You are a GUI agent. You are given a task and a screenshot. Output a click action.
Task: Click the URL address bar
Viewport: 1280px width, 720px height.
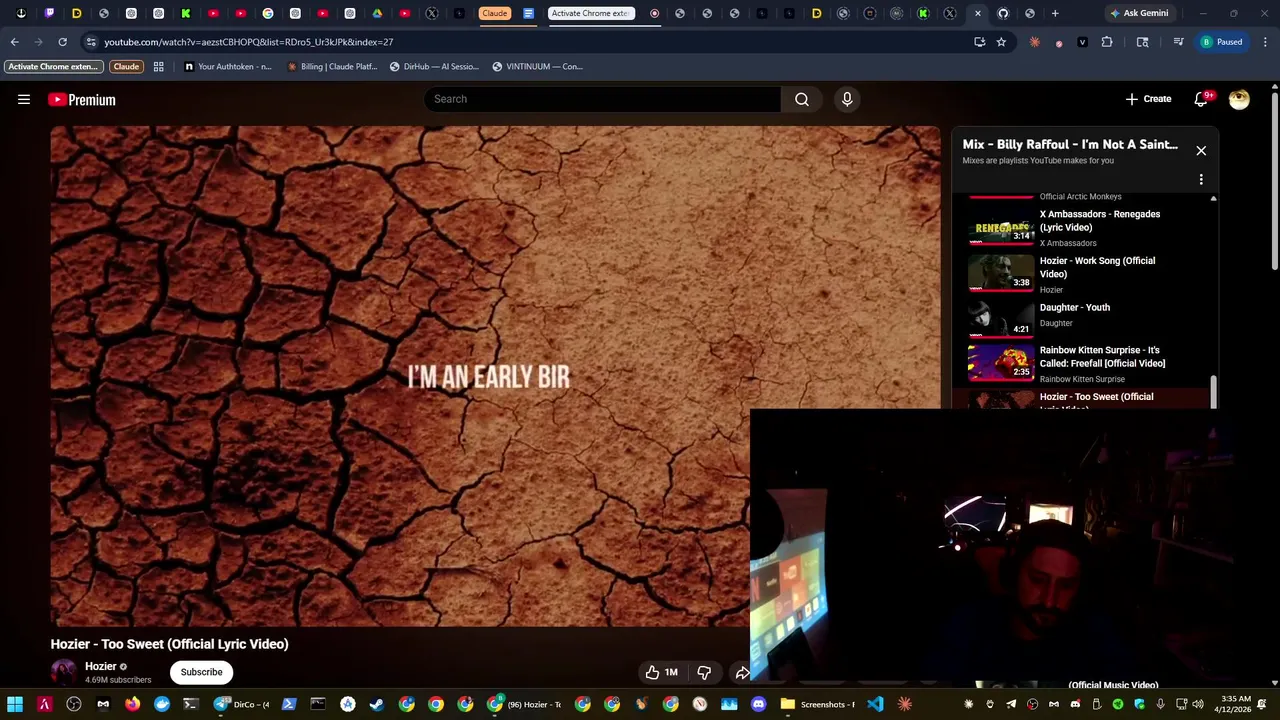[x=530, y=42]
